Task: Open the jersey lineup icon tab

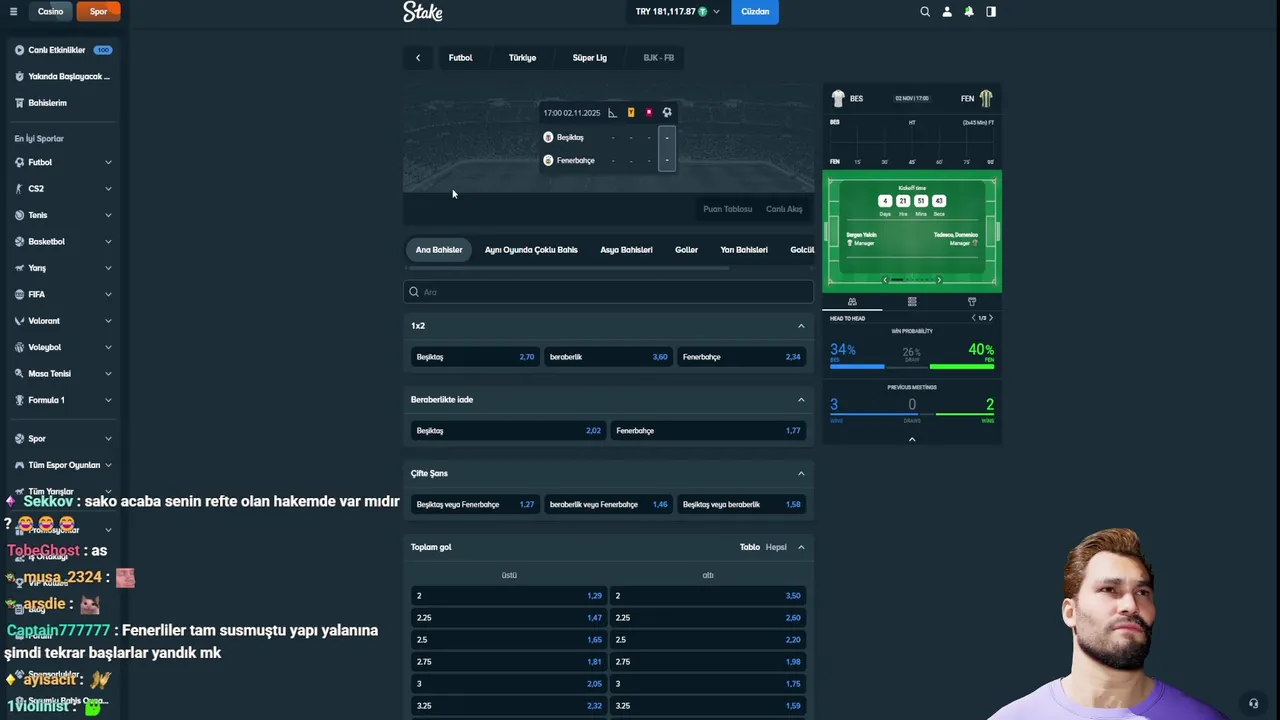Action: pyautogui.click(x=972, y=301)
